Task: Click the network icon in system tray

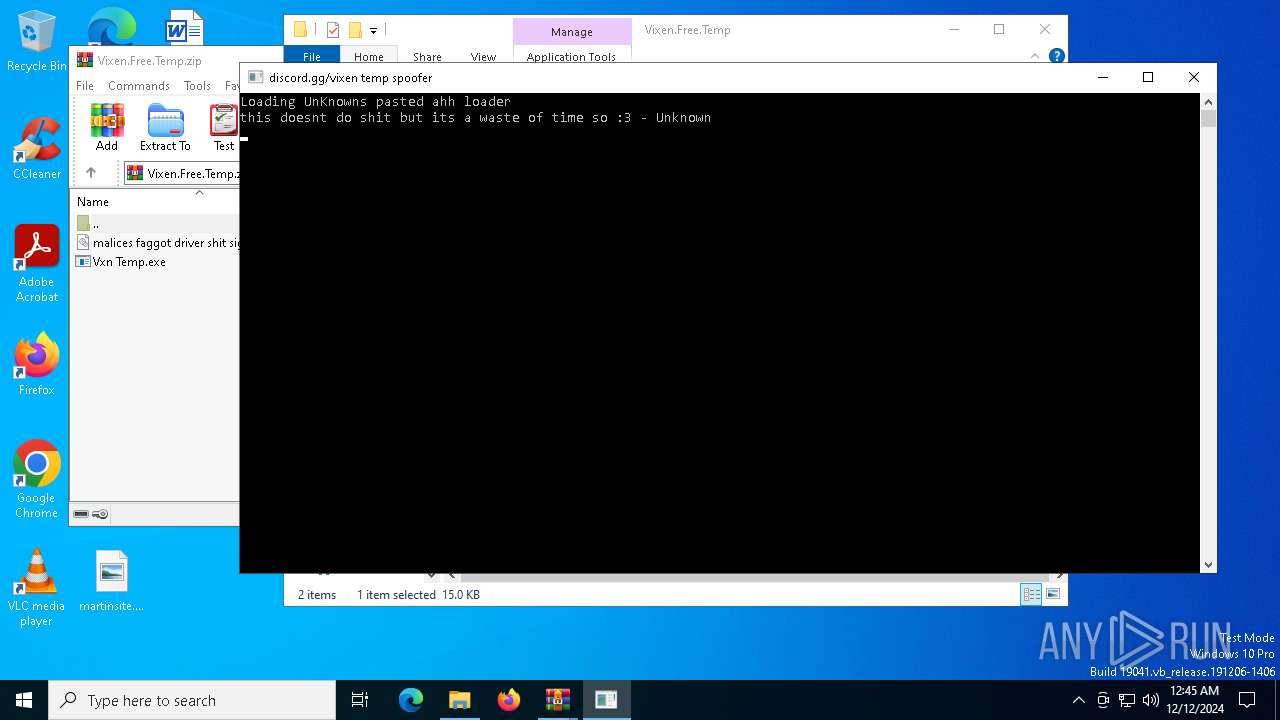Action: coord(1126,700)
